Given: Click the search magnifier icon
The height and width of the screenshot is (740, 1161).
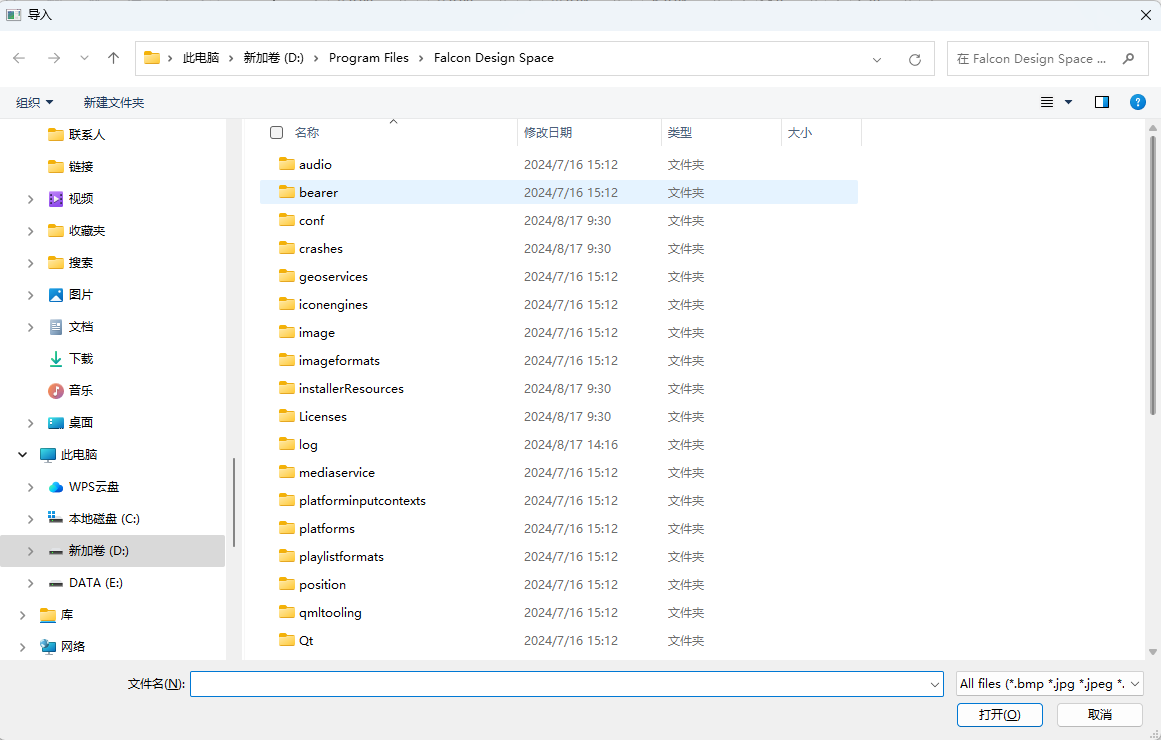Looking at the screenshot, I should click(x=1128, y=59).
